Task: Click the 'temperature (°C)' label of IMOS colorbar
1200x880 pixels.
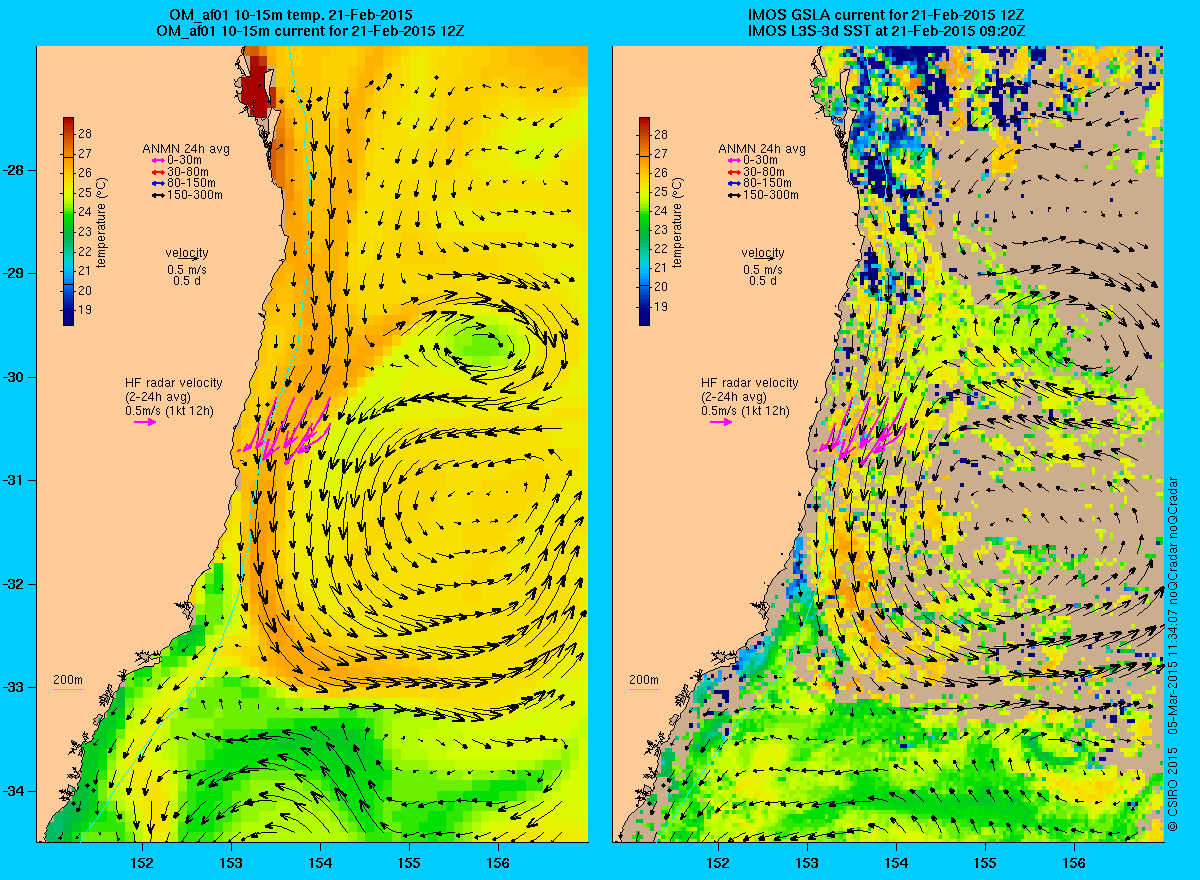Action: coord(678,222)
